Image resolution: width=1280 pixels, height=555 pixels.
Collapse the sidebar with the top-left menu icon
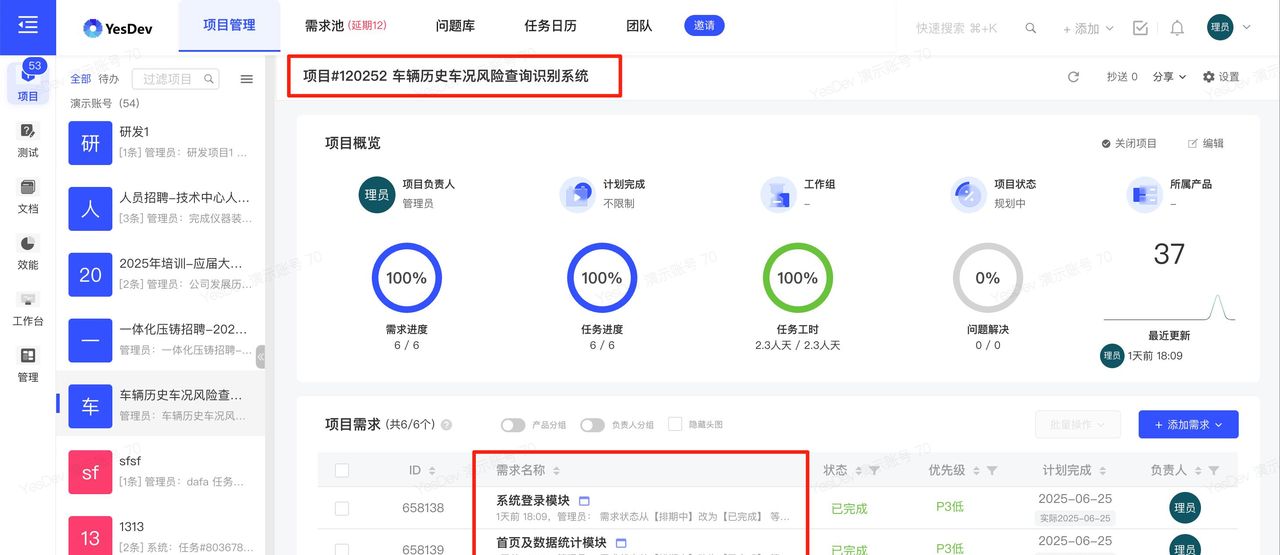pos(28,26)
